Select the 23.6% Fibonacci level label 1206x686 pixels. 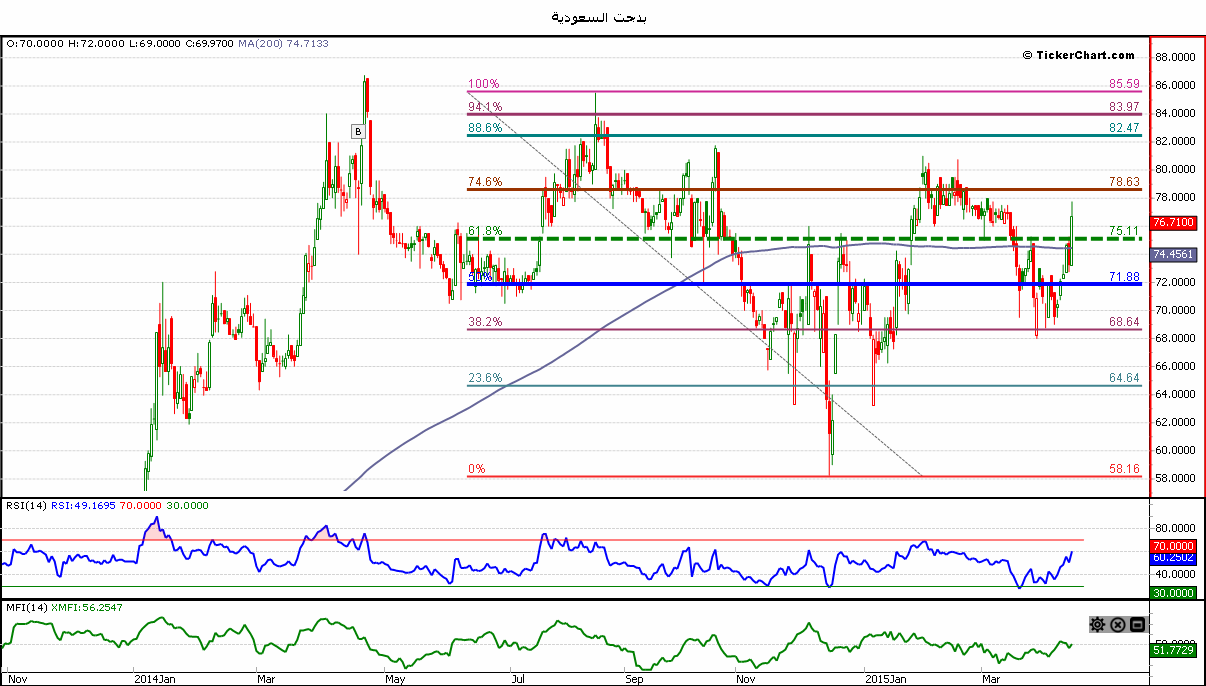click(485, 378)
